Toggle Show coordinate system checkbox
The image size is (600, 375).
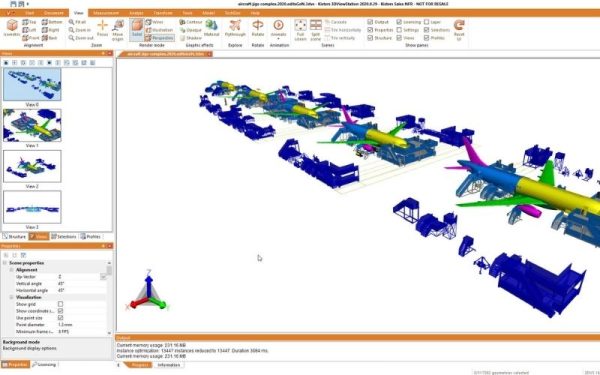[60, 311]
